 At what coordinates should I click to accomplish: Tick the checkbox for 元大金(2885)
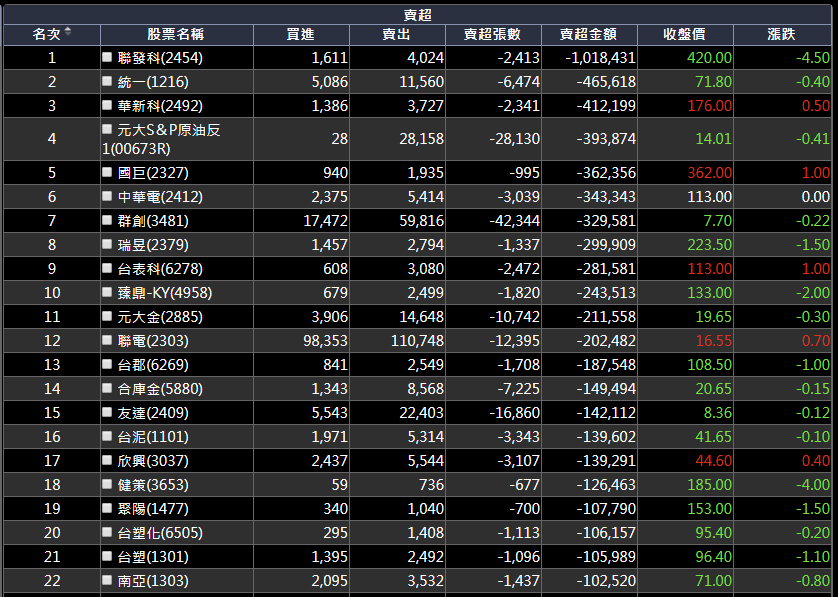pyautogui.click(x=107, y=316)
